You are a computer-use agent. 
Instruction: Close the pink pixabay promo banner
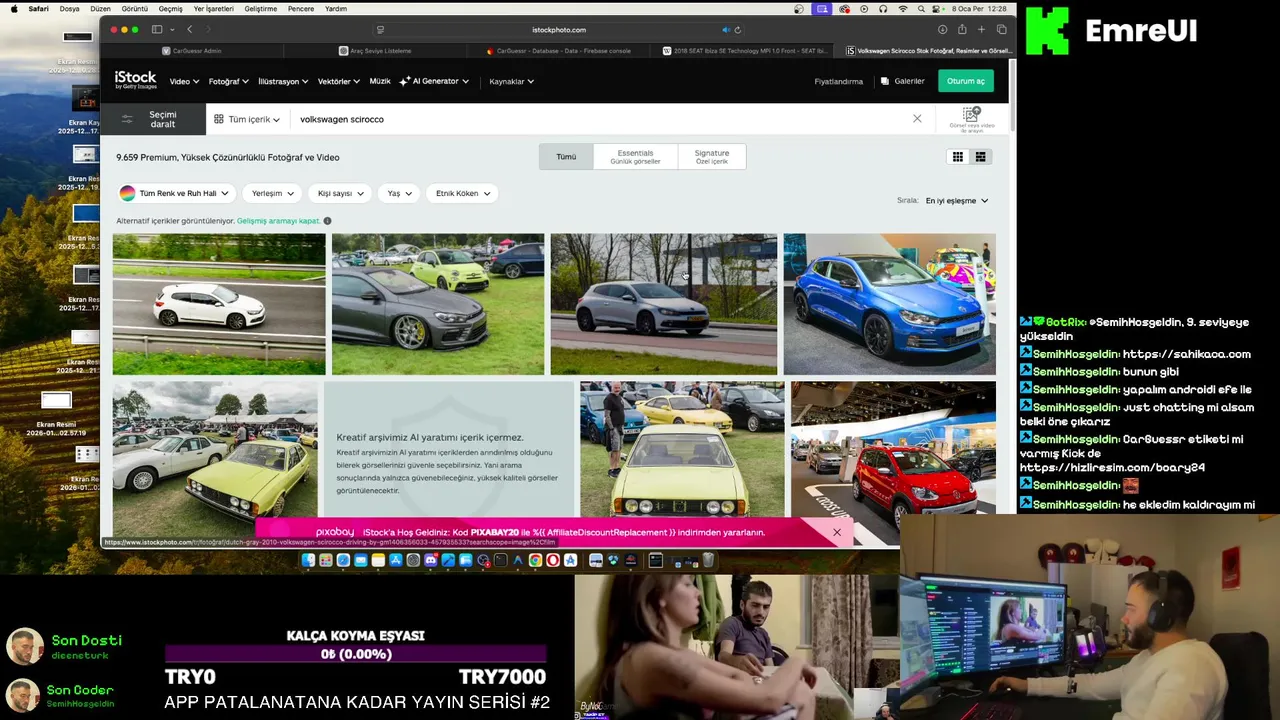[837, 532]
